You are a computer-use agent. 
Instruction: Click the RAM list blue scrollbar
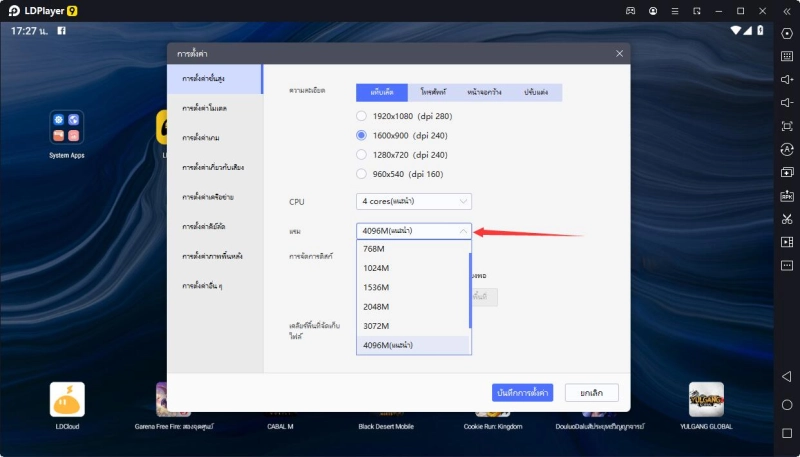(x=470, y=290)
